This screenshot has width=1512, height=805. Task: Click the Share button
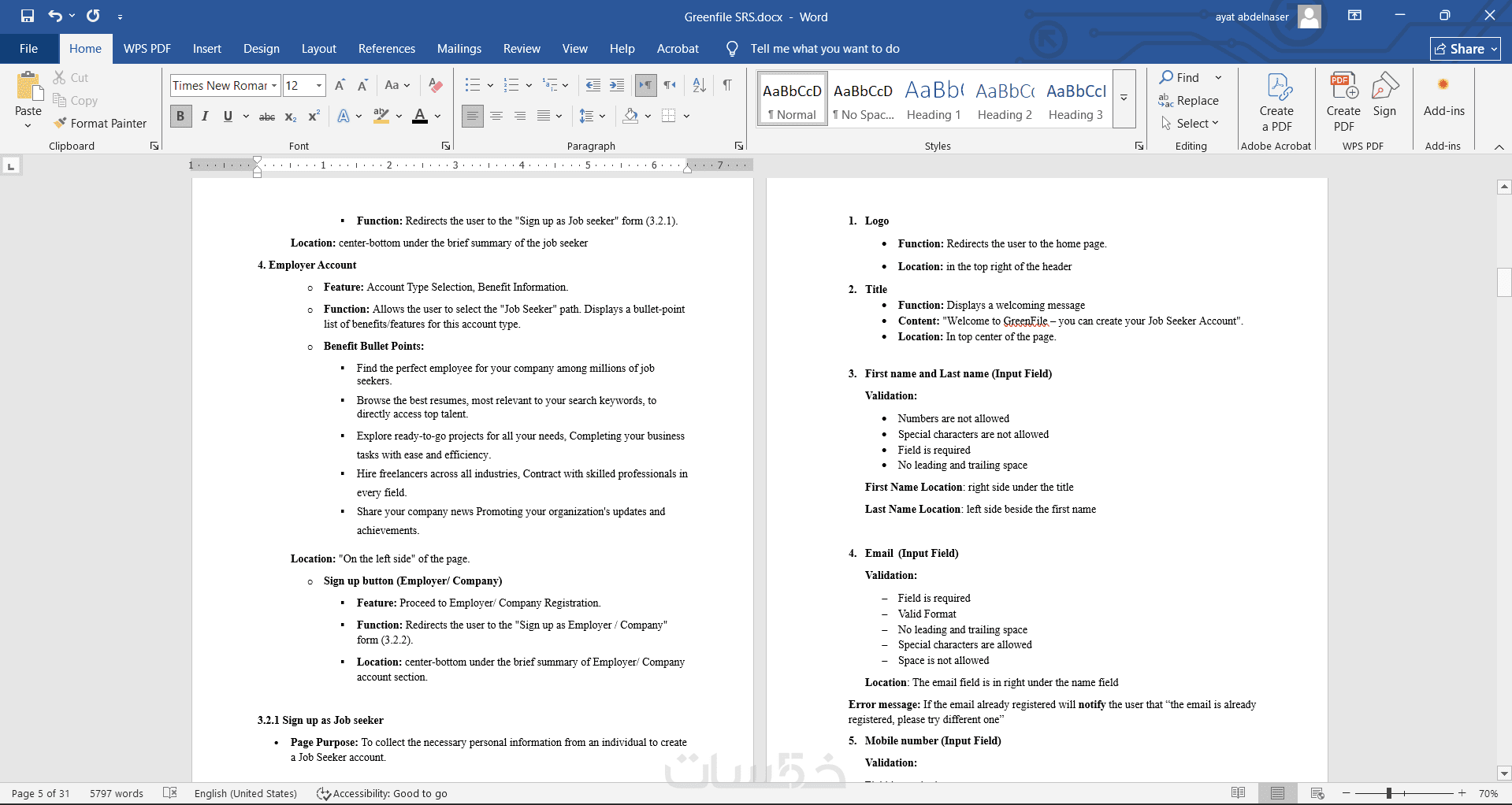[1466, 49]
